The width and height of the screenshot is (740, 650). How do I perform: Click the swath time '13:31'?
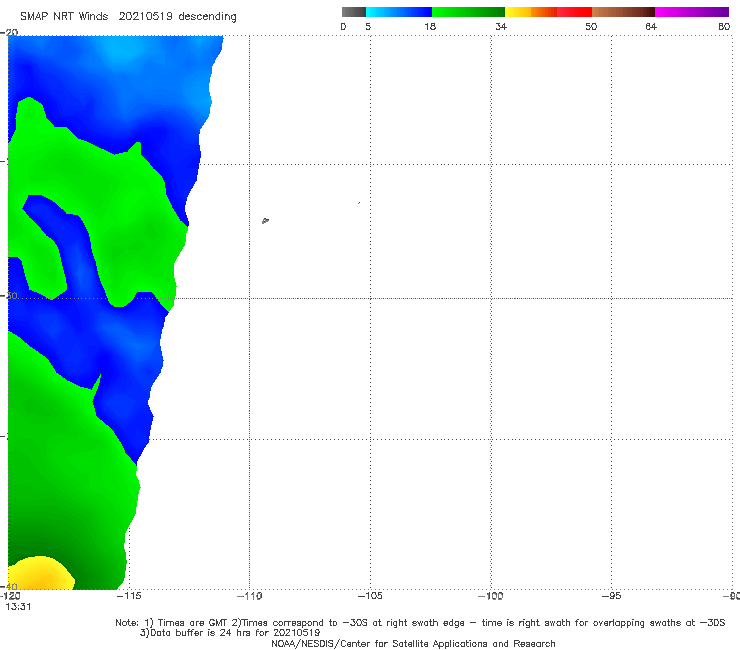tap(18, 607)
